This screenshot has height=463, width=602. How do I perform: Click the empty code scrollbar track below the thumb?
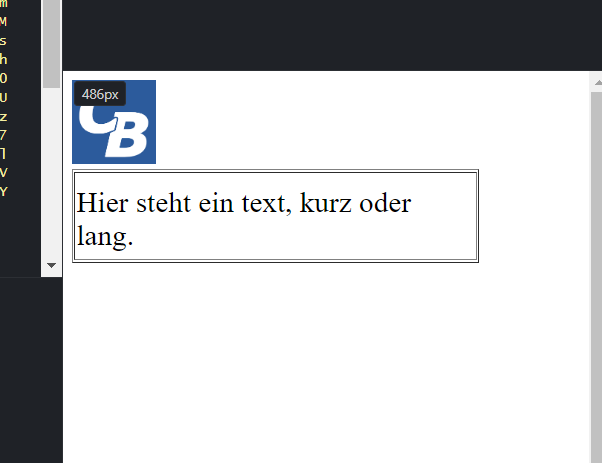pyautogui.click(x=51, y=173)
